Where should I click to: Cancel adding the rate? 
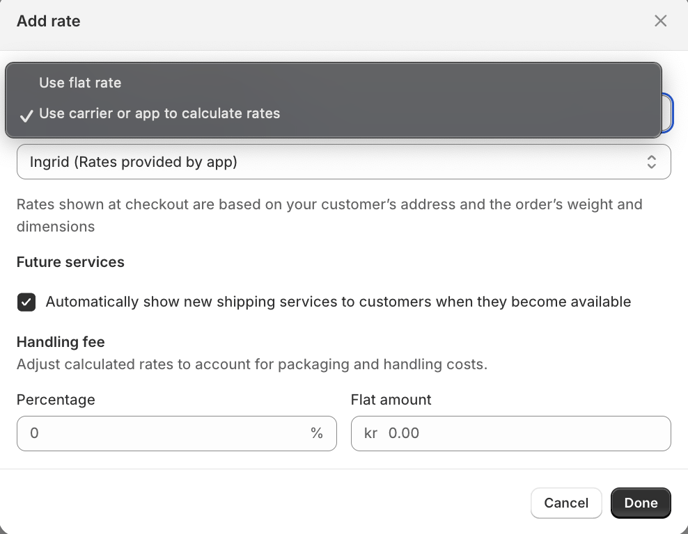566,503
